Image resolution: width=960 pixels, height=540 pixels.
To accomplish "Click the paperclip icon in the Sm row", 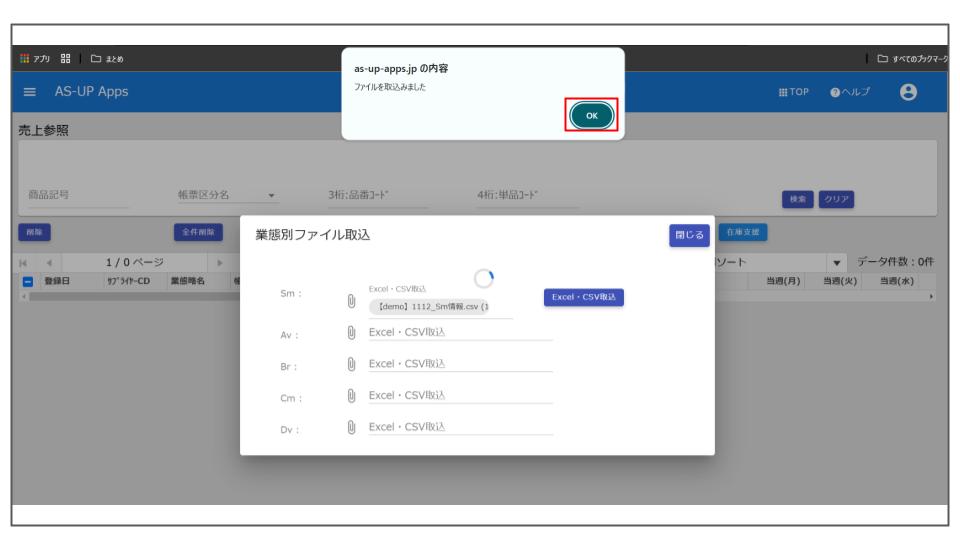I will click(x=352, y=299).
